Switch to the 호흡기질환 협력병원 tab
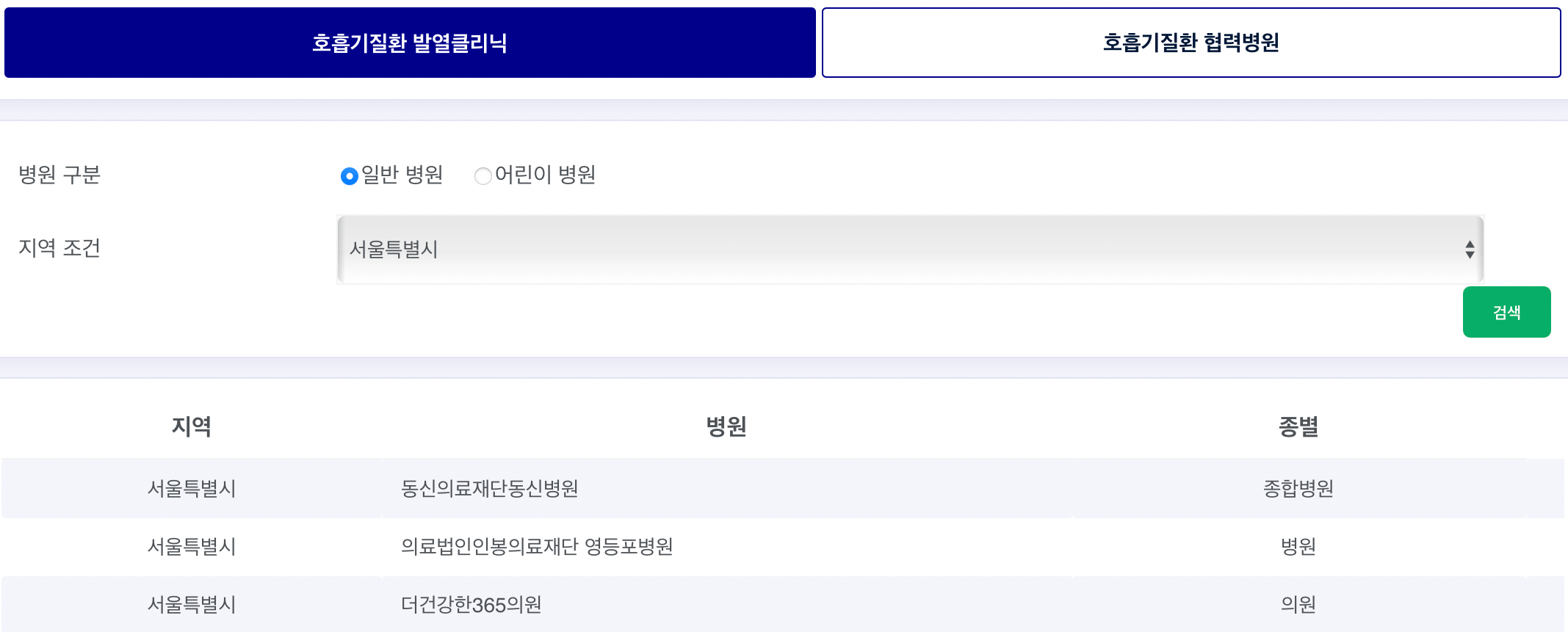 pyautogui.click(x=1191, y=42)
